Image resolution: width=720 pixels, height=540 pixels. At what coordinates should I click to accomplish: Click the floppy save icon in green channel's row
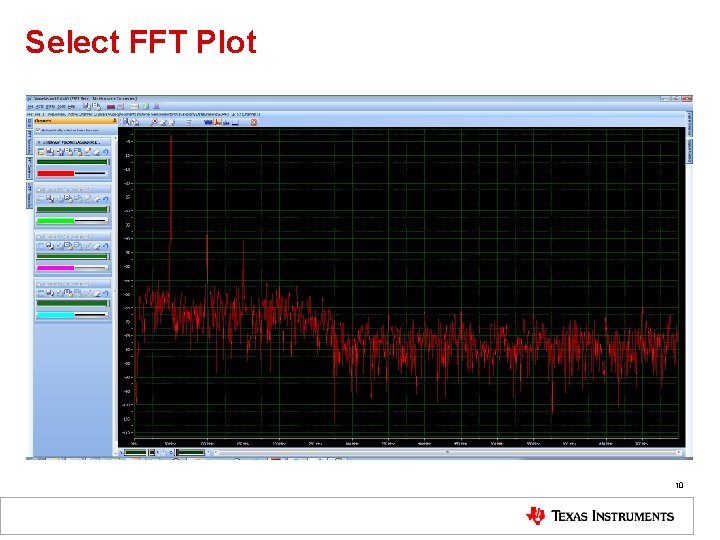[50, 199]
